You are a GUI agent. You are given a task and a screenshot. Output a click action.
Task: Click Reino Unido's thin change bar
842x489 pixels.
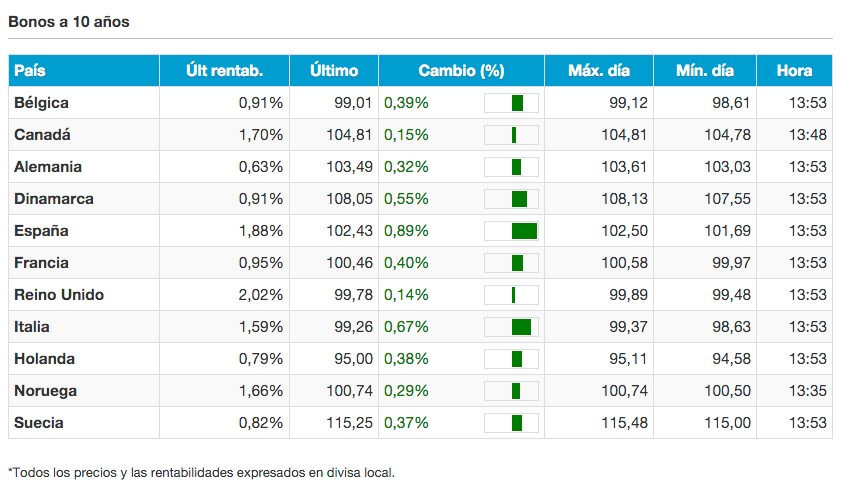[513, 295]
